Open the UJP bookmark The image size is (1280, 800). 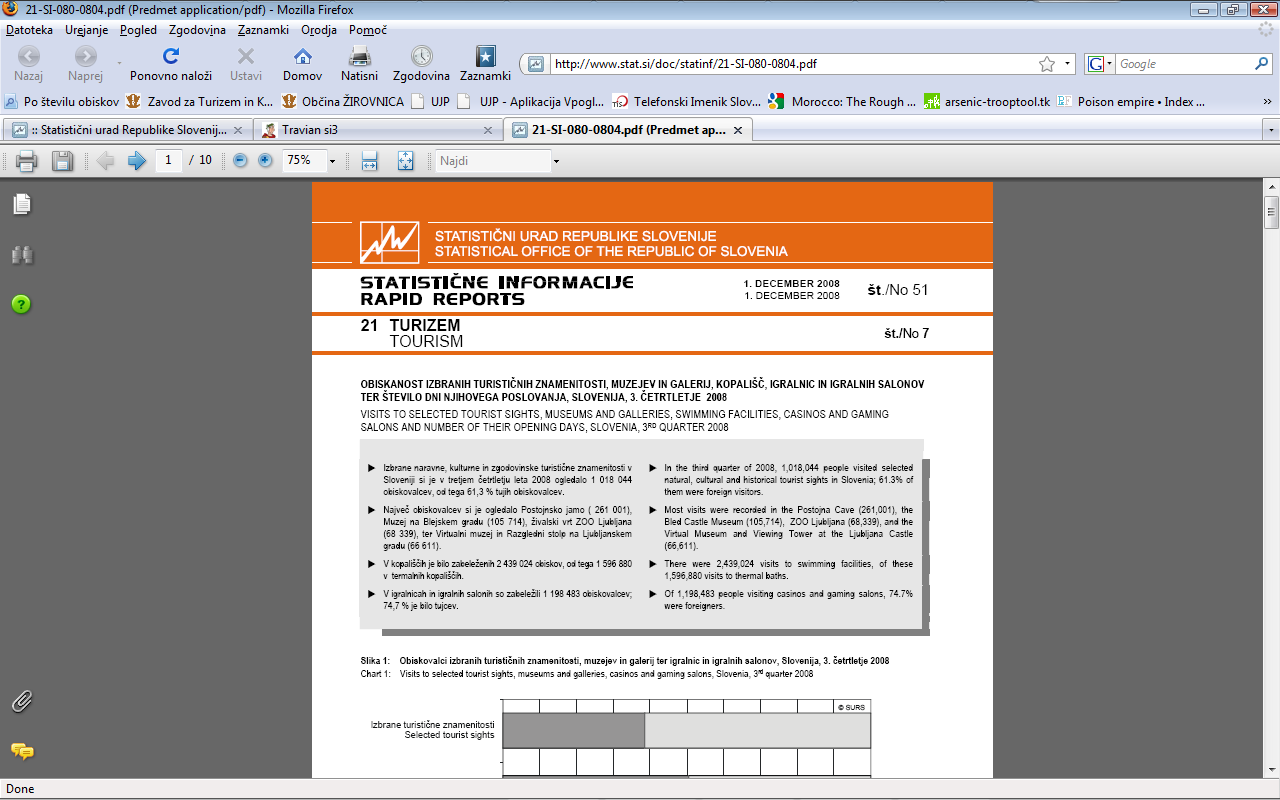coord(430,102)
